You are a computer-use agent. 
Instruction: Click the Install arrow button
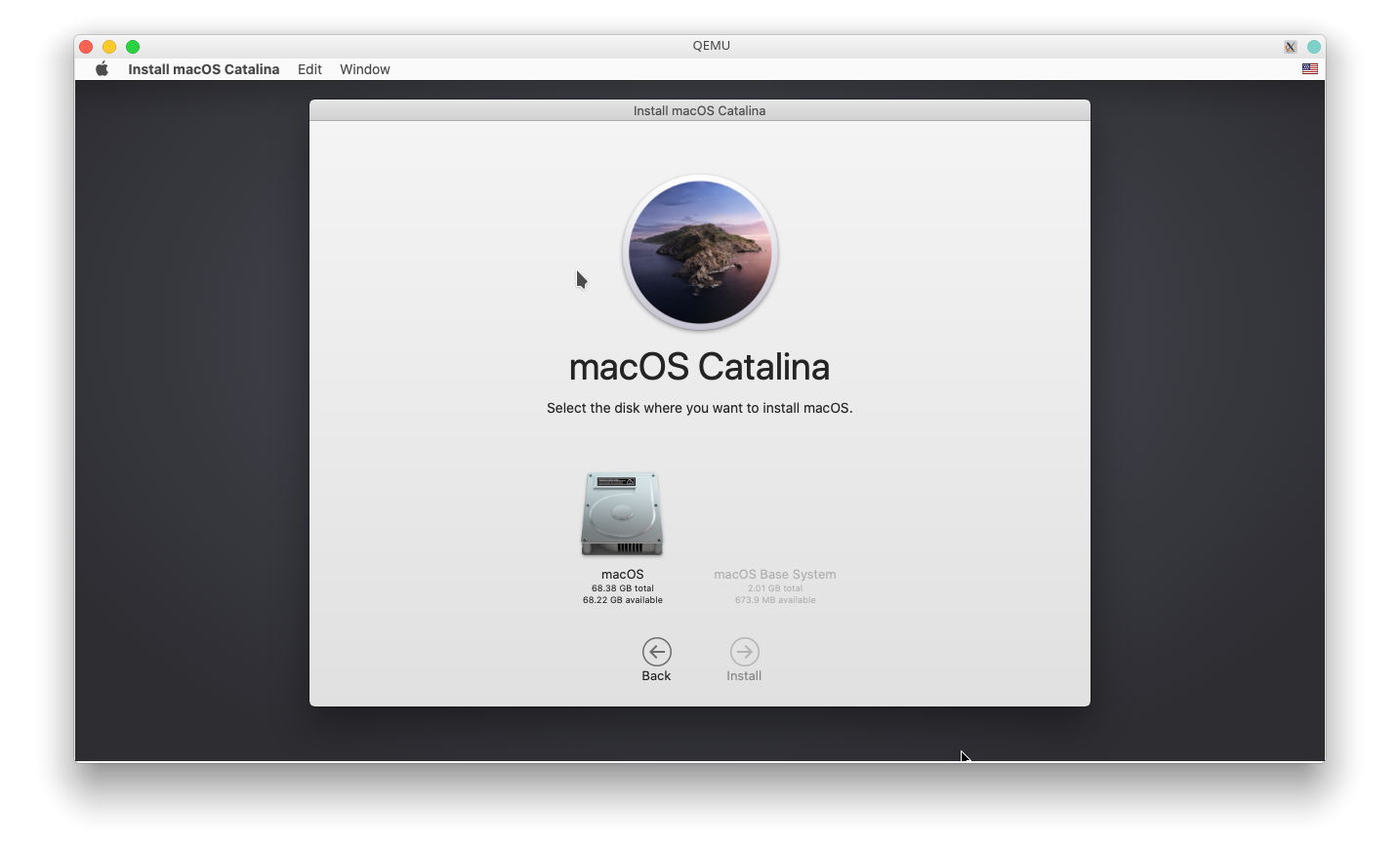pos(744,652)
